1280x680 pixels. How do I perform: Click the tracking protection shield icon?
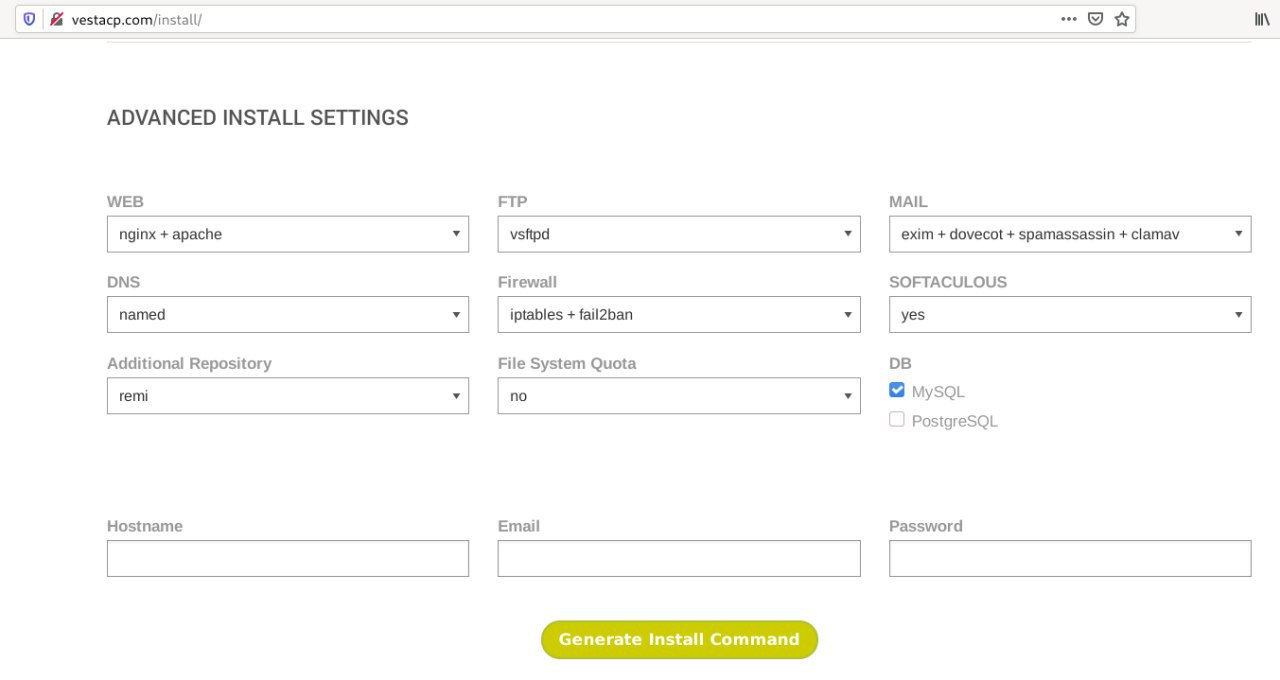pyautogui.click(x=29, y=19)
